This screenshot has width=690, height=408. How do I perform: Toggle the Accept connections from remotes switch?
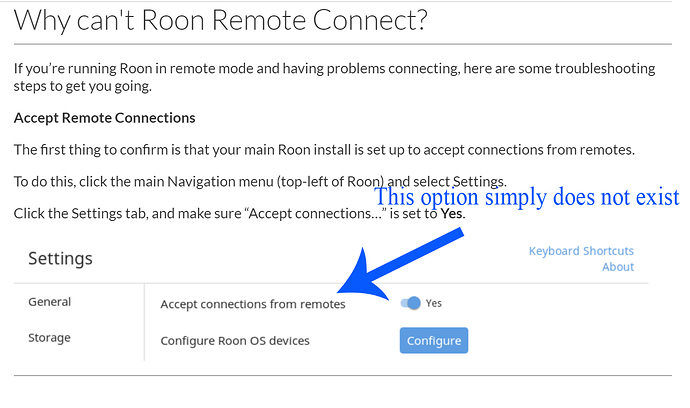(x=410, y=303)
